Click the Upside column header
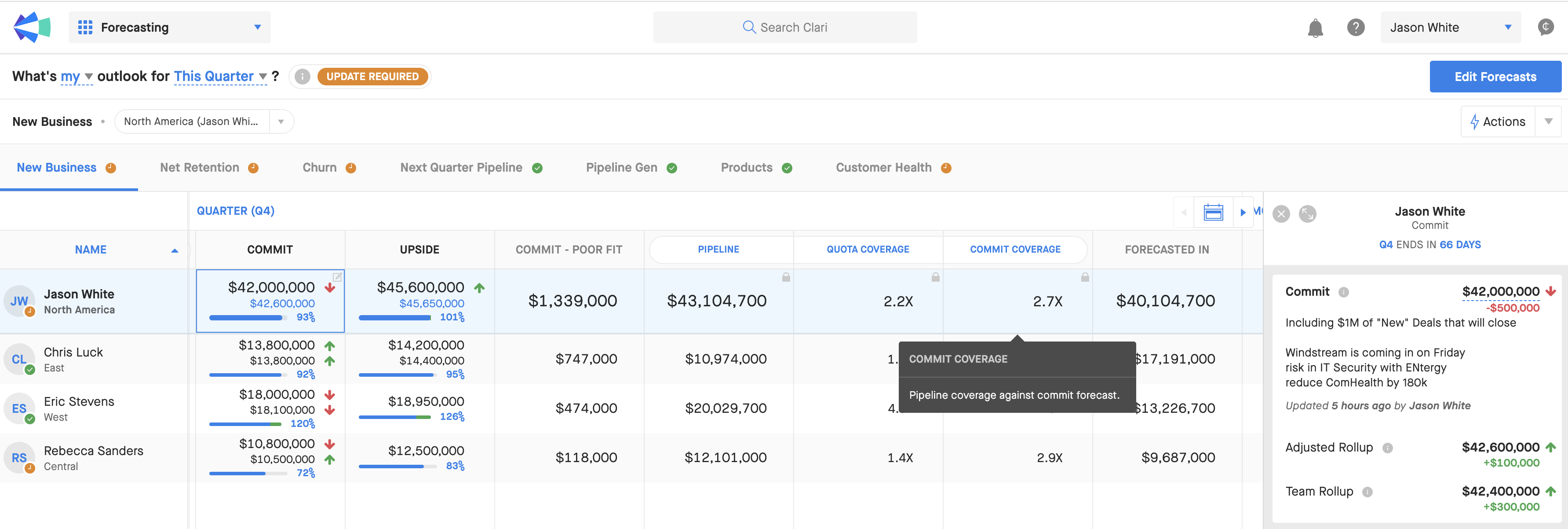The image size is (1568, 529). [x=419, y=250]
